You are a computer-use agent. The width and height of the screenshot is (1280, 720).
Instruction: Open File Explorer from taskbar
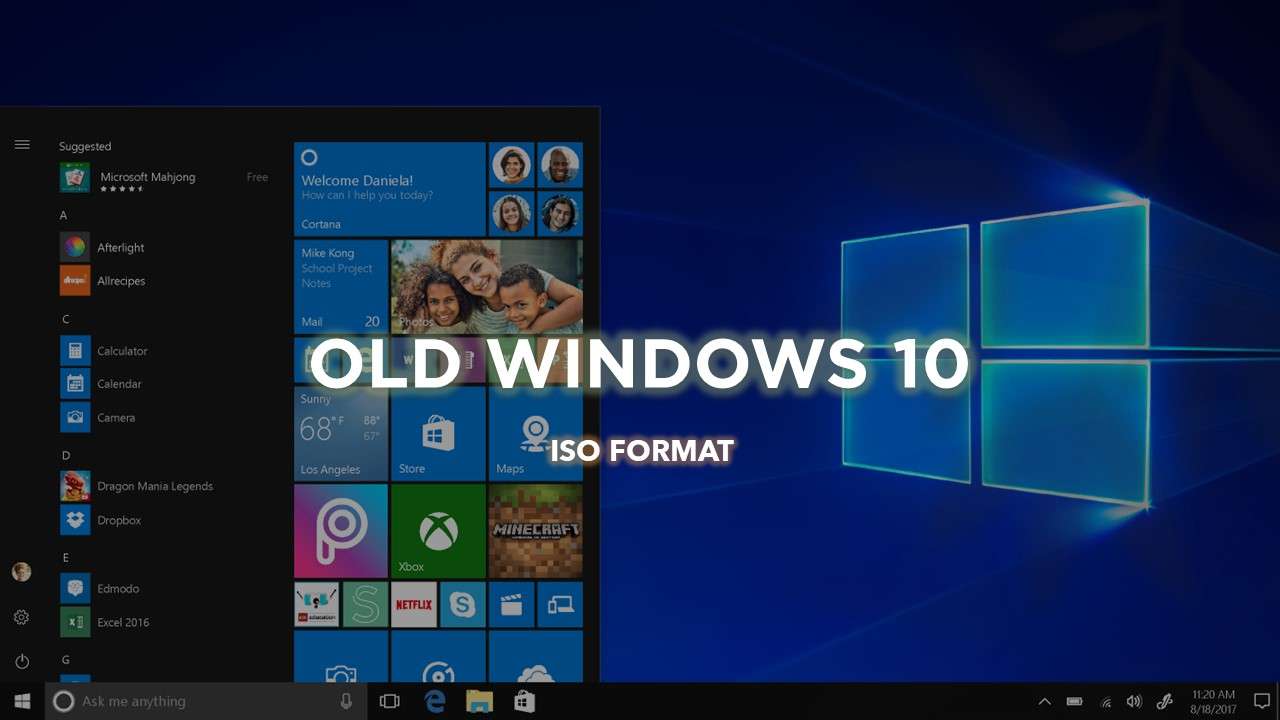480,701
